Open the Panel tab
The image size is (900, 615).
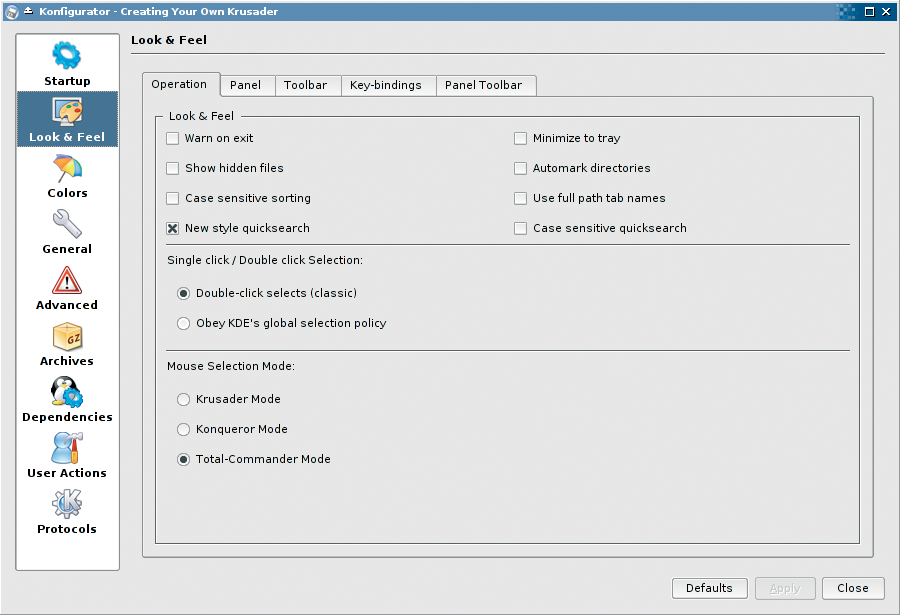[x=246, y=85]
